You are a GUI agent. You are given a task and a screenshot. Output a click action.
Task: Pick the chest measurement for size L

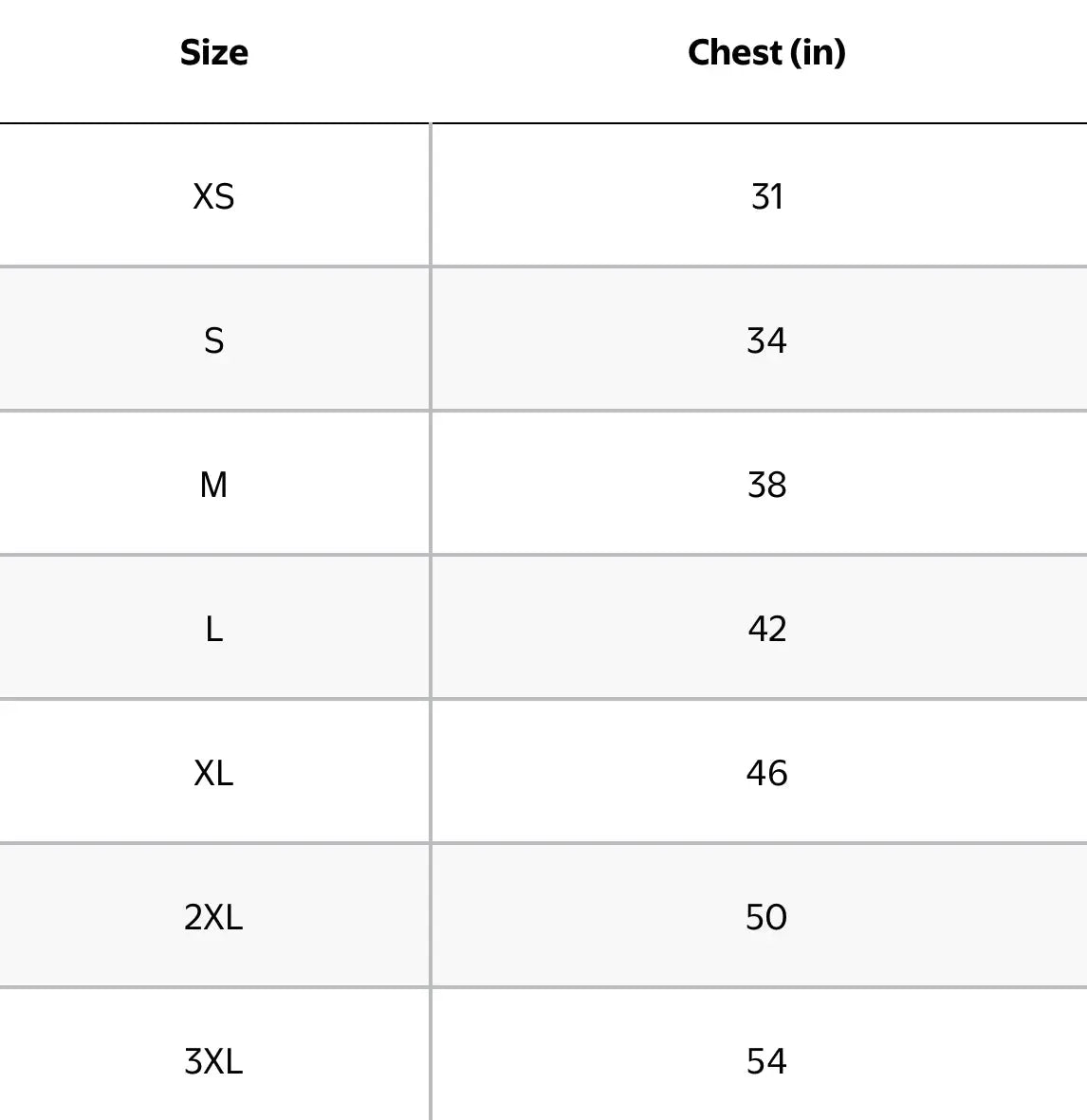766,629
